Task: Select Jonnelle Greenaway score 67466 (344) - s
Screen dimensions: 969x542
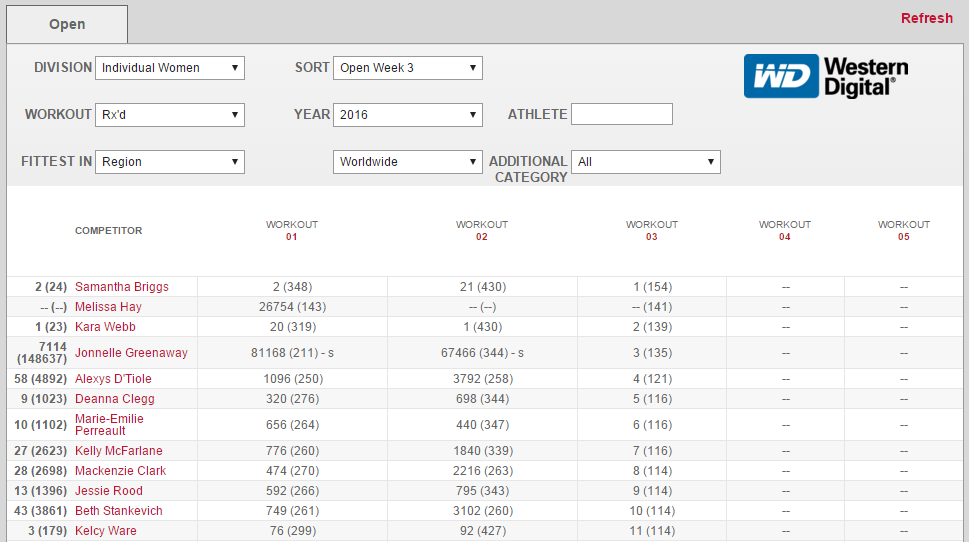Action: (482, 353)
